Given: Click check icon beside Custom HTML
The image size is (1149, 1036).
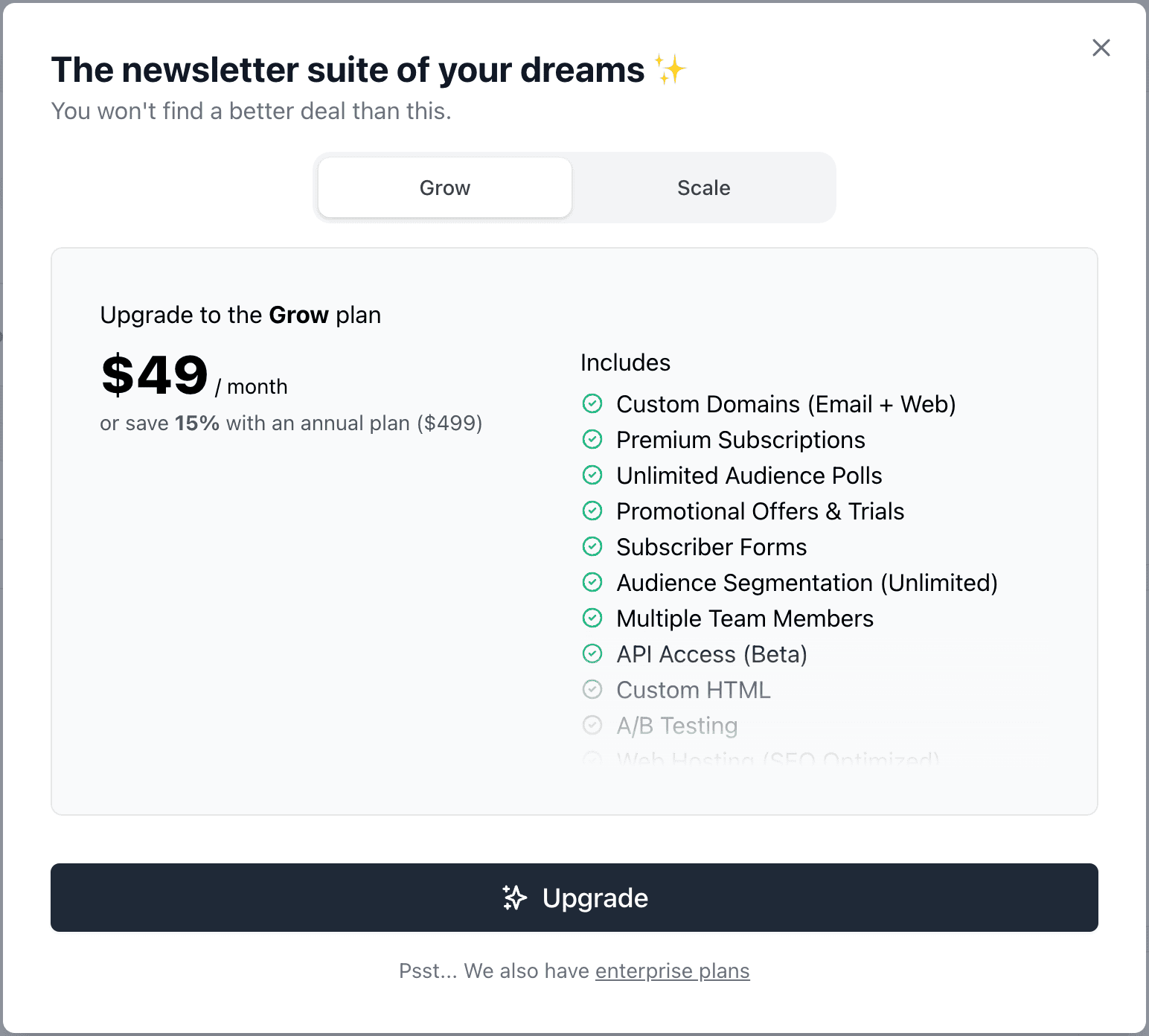Looking at the screenshot, I should coord(592,689).
